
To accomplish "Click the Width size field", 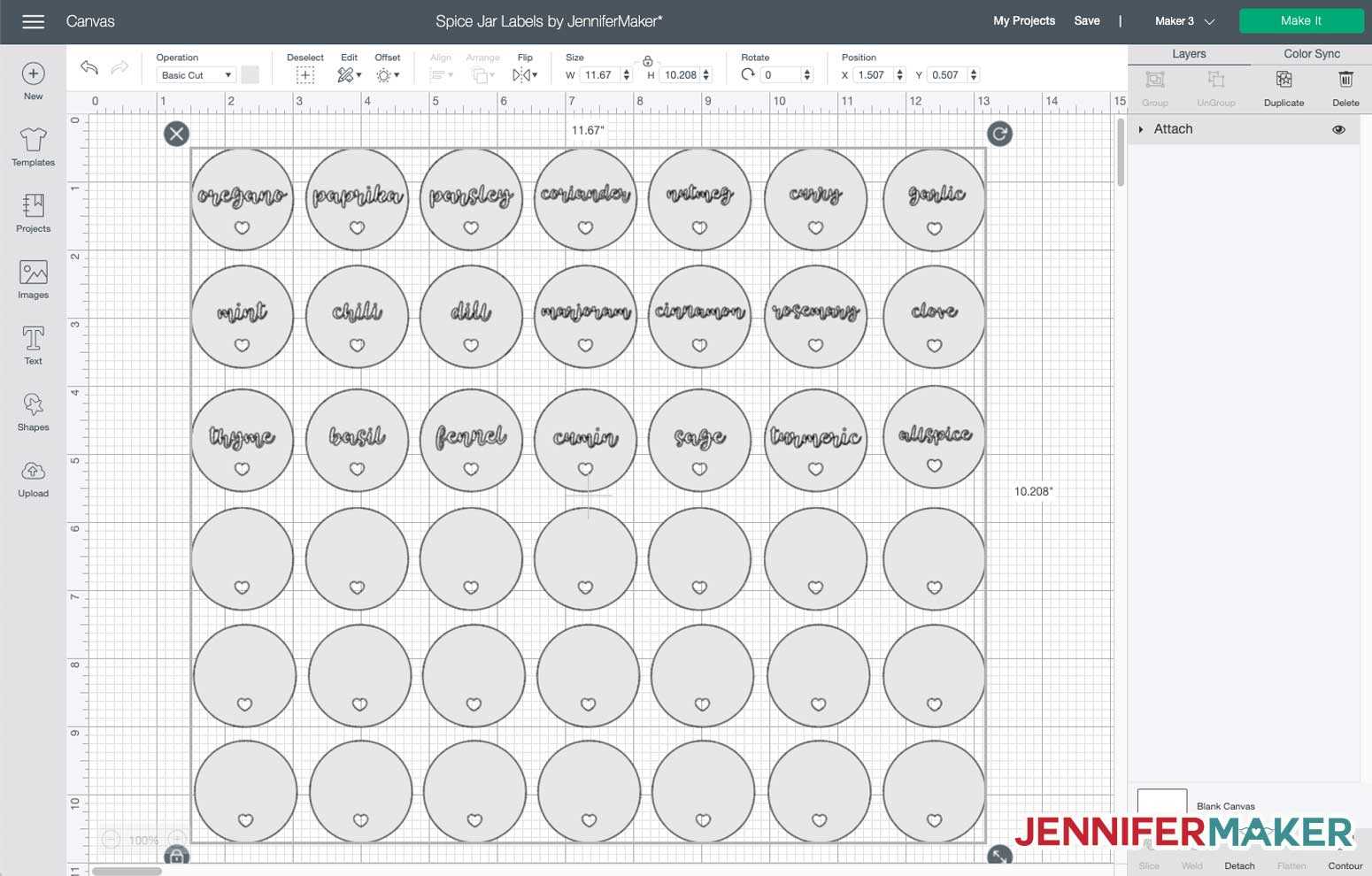I will click(x=599, y=75).
